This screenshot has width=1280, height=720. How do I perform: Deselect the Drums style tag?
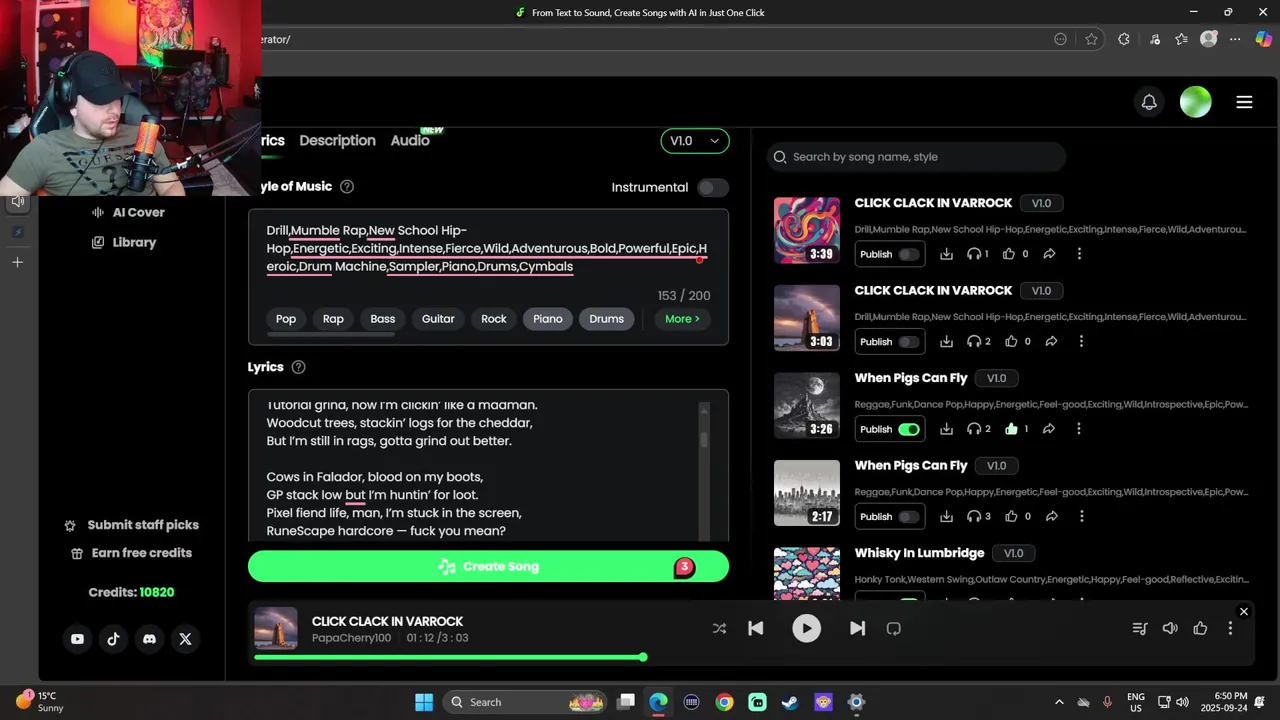point(606,319)
